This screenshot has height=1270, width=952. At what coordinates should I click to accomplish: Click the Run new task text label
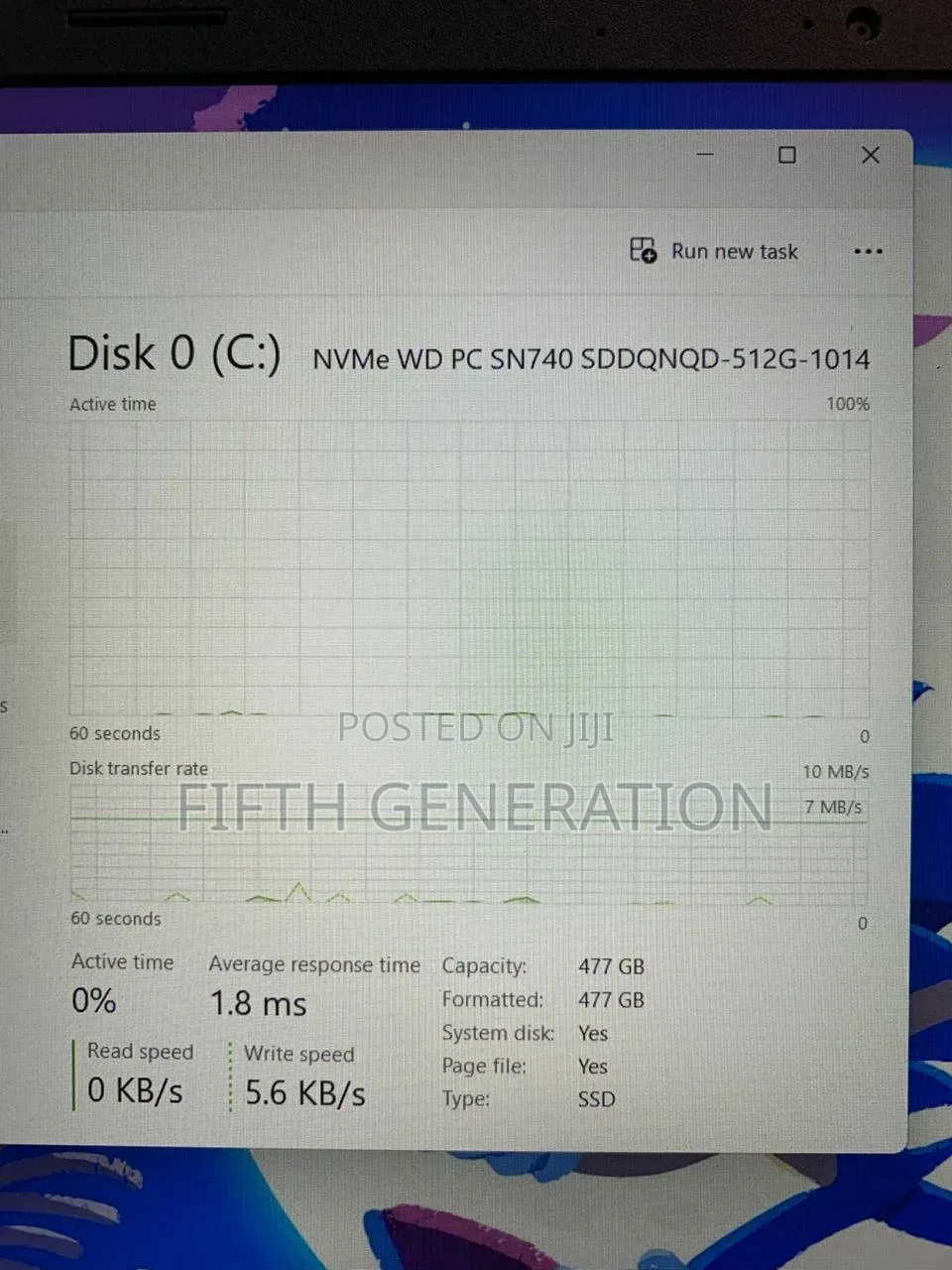point(735,252)
